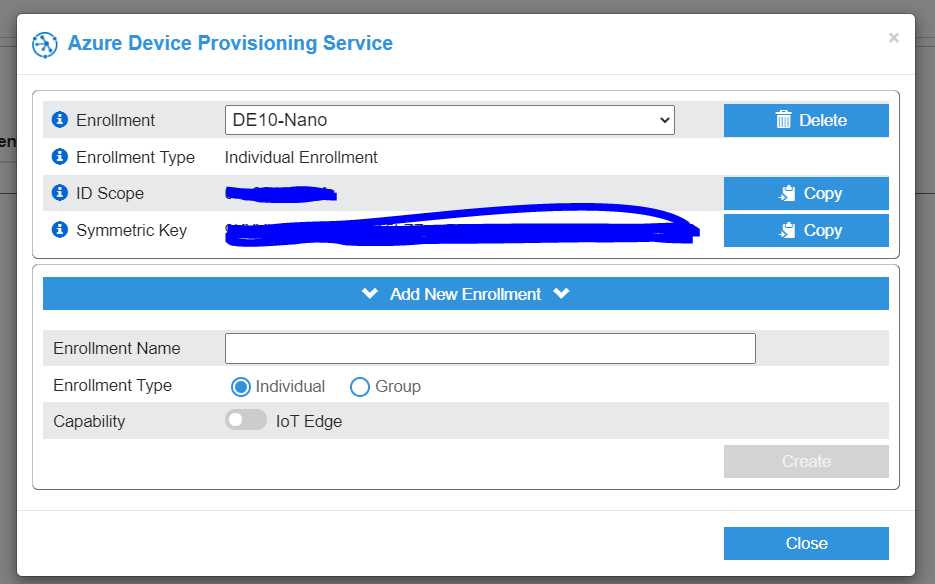The height and width of the screenshot is (584, 935).
Task: Click the 'Enrollment Name' label
Action: [117, 348]
